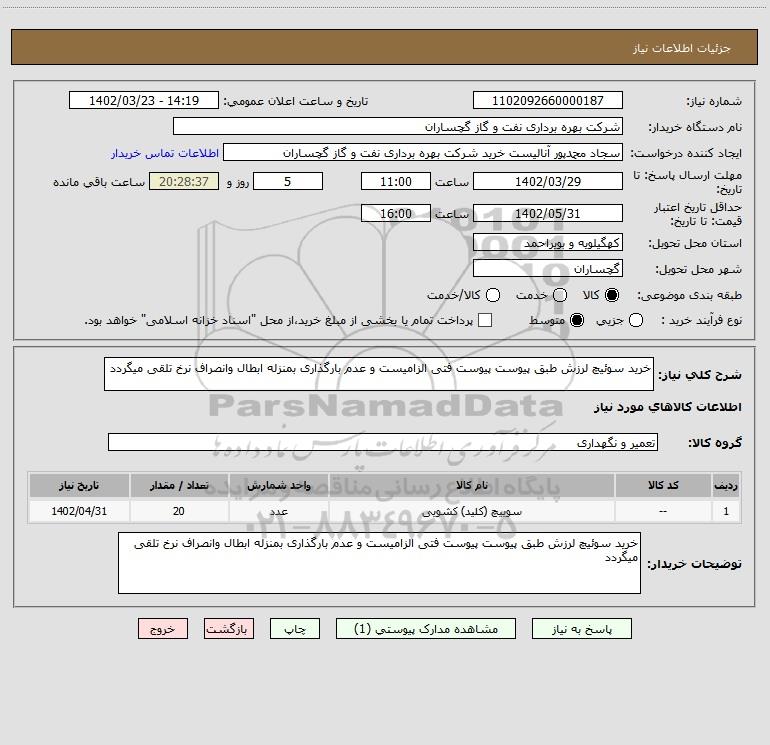Click the announcement date field 1402/03/23 - 14:19
This screenshot has height=745, width=770.
point(144,100)
